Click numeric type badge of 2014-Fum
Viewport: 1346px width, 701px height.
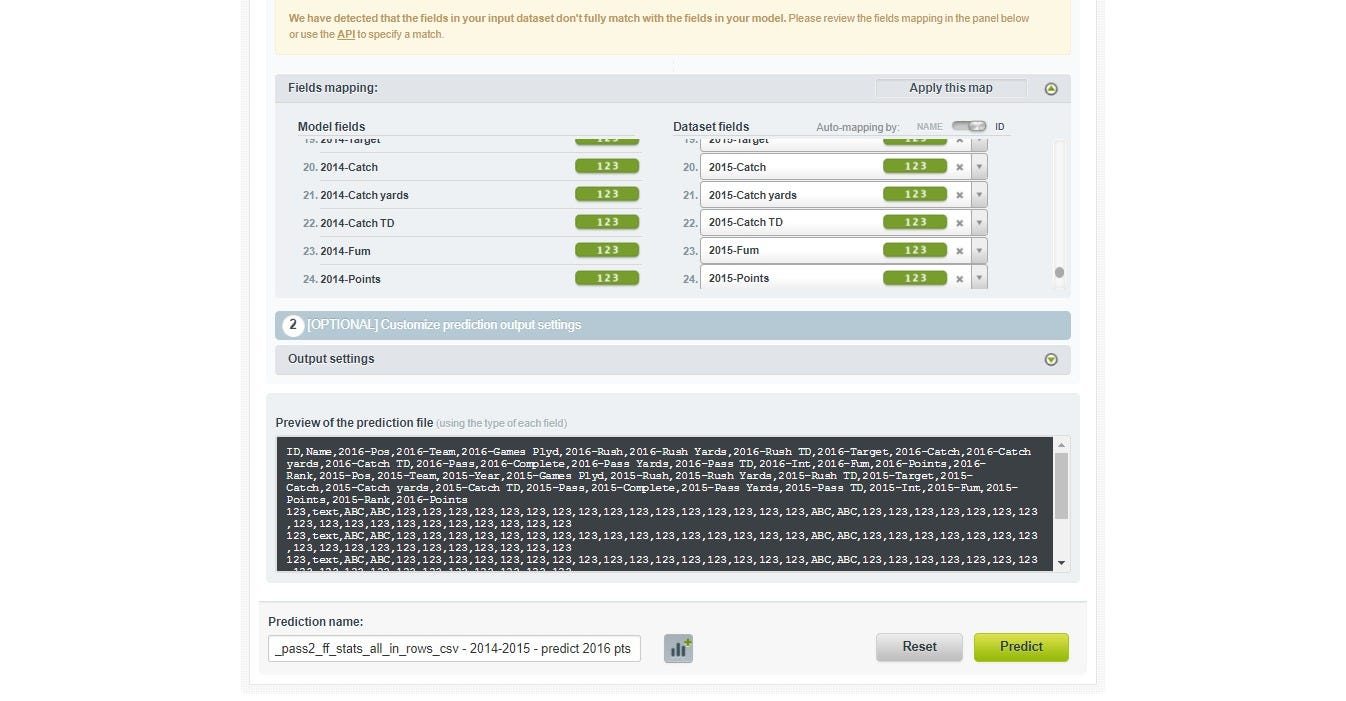[607, 250]
